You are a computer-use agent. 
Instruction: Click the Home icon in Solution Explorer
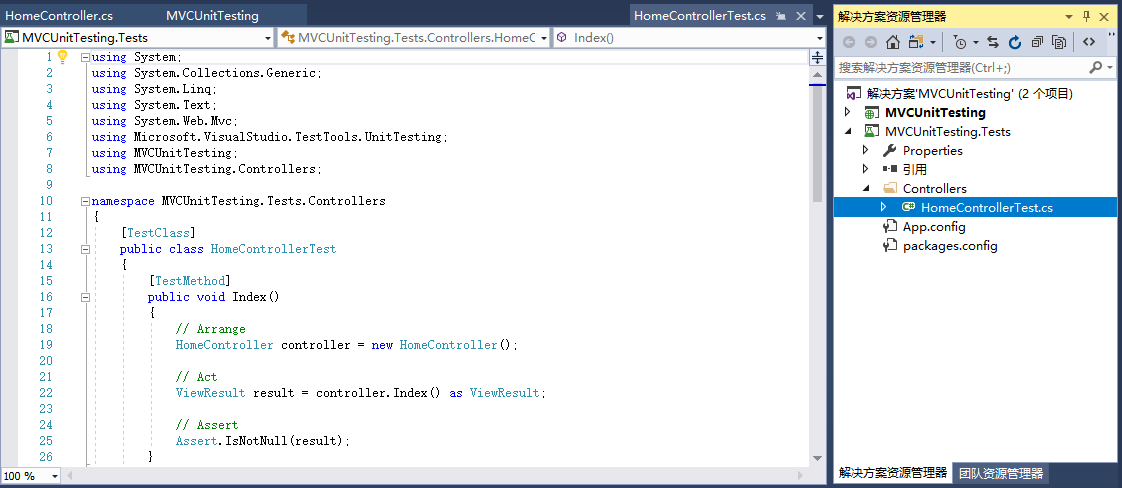[x=893, y=42]
